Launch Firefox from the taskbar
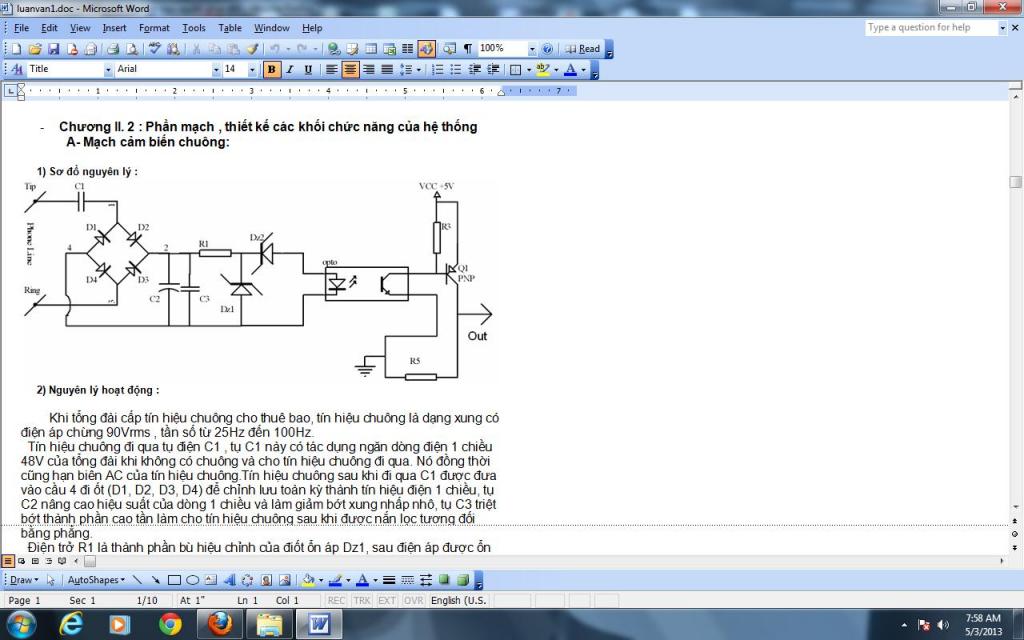 [x=220, y=624]
